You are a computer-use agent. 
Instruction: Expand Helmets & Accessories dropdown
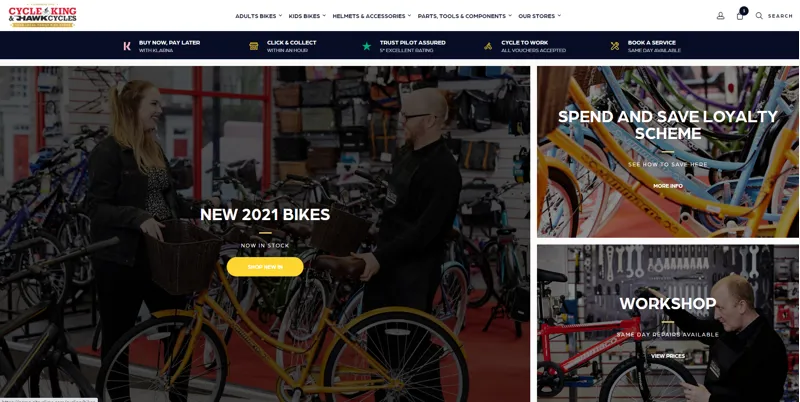pyautogui.click(x=371, y=16)
